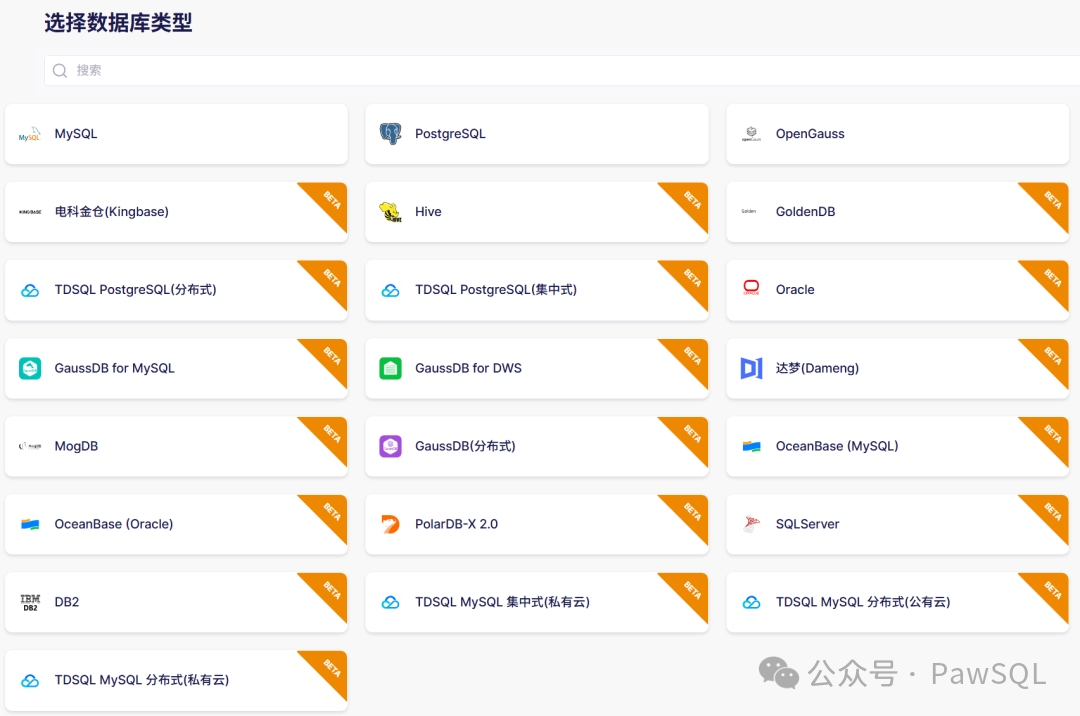Select the OpenGauss label text
Image resolution: width=1080 pixels, height=716 pixels.
pos(810,134)
